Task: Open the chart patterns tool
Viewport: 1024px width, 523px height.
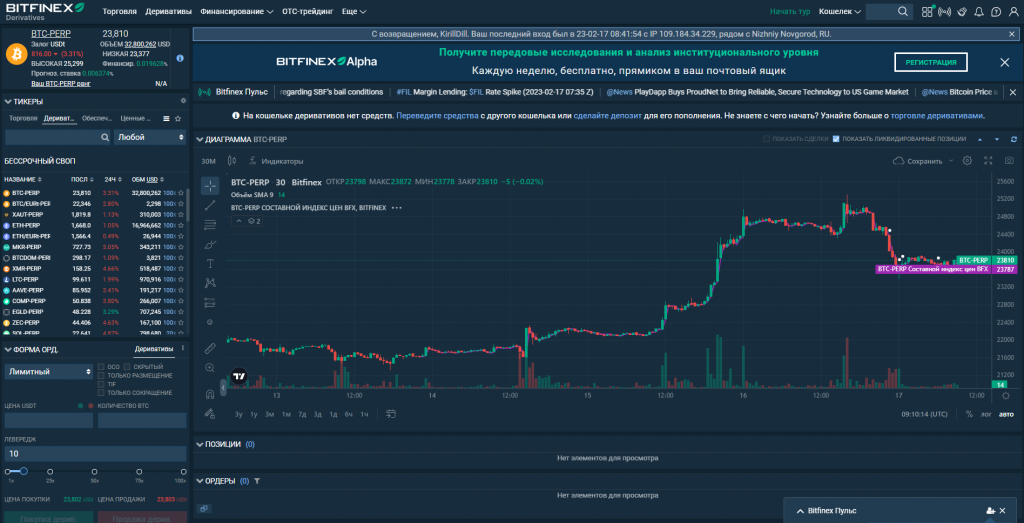Action: (x=210, y=283)
